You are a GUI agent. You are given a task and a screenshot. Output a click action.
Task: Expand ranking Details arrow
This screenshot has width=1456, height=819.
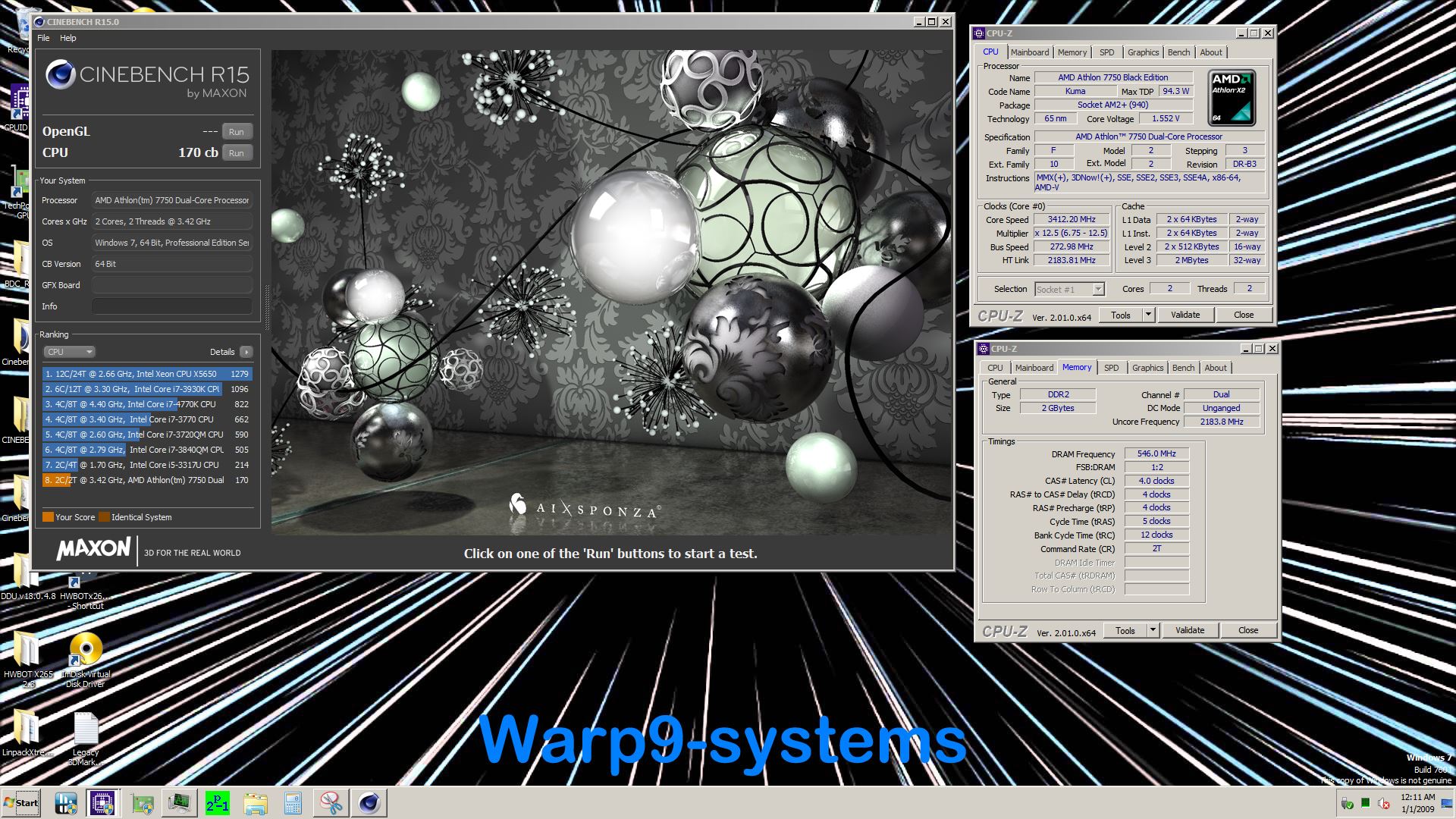coord(246,352)
